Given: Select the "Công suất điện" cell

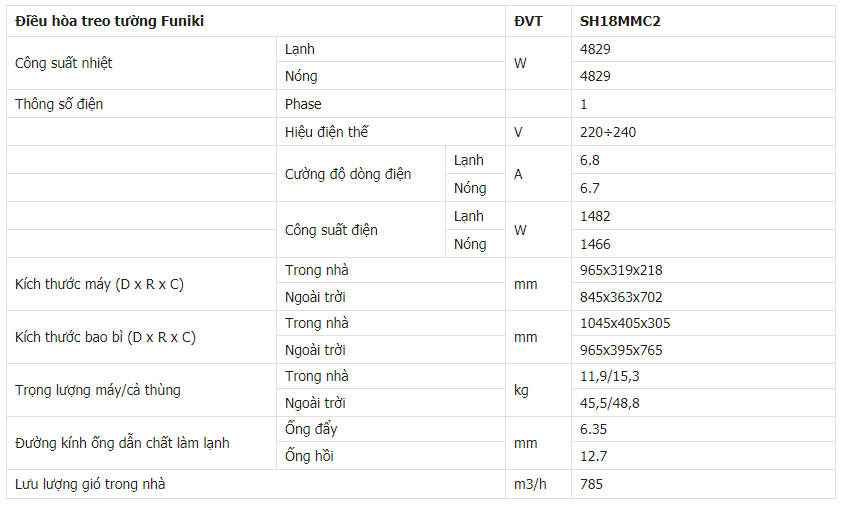Looking at the screenshot, I should (x=331, y=230).
